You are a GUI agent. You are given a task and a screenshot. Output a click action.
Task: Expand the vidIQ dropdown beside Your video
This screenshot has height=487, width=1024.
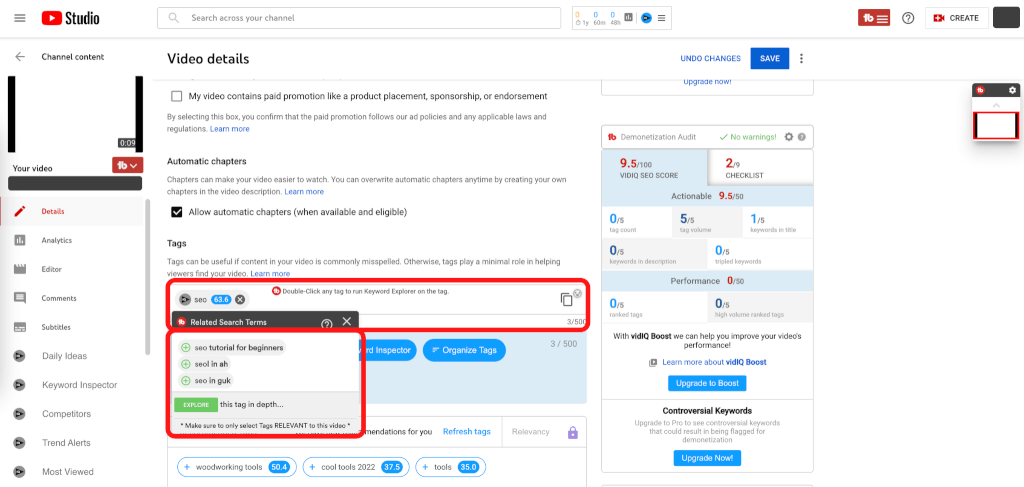click(x=127, y=165)
